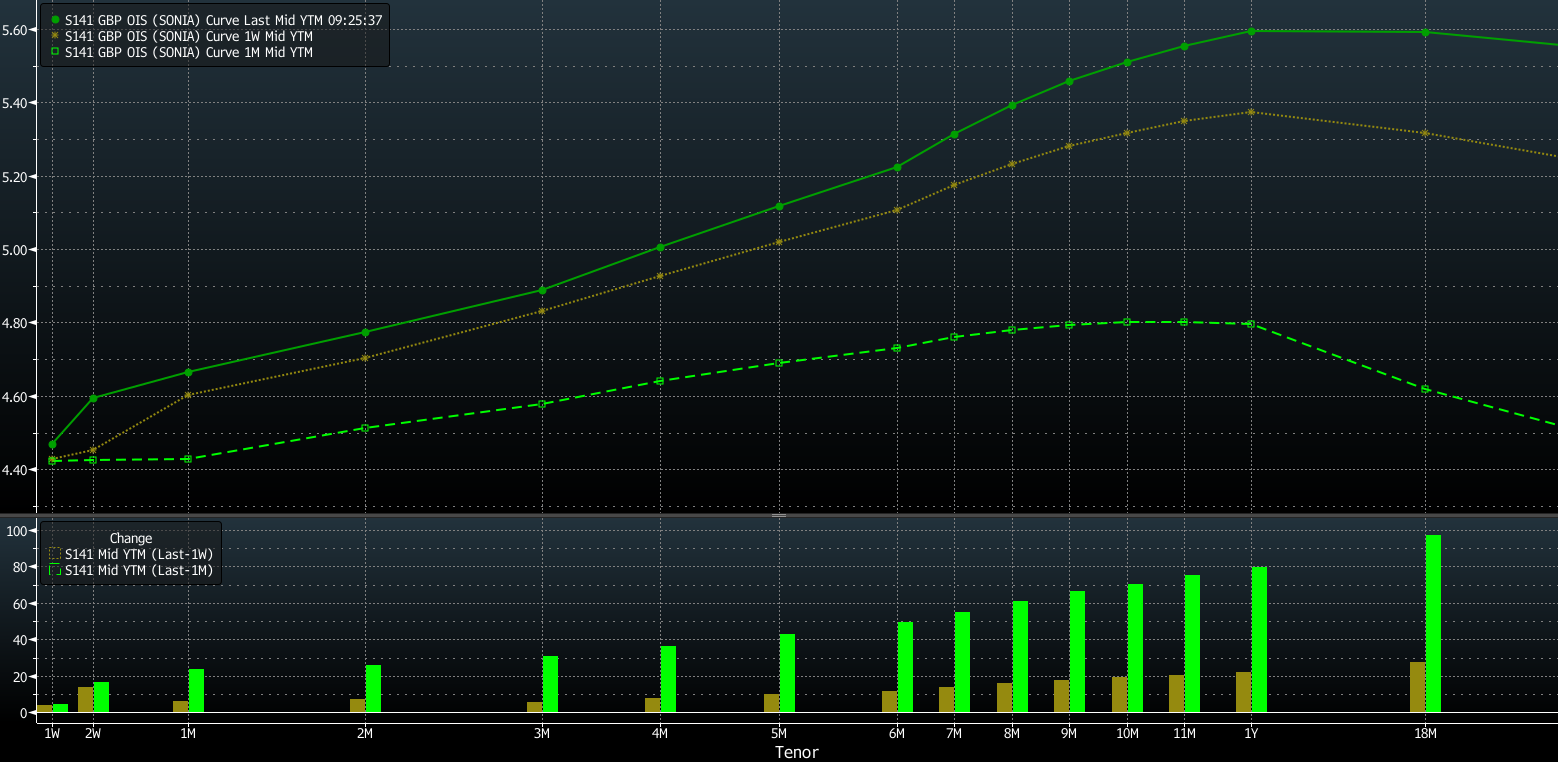The image size is (1558, 762).
Task: Click the 8M tenor label
Action: (x=1012, y=733)
